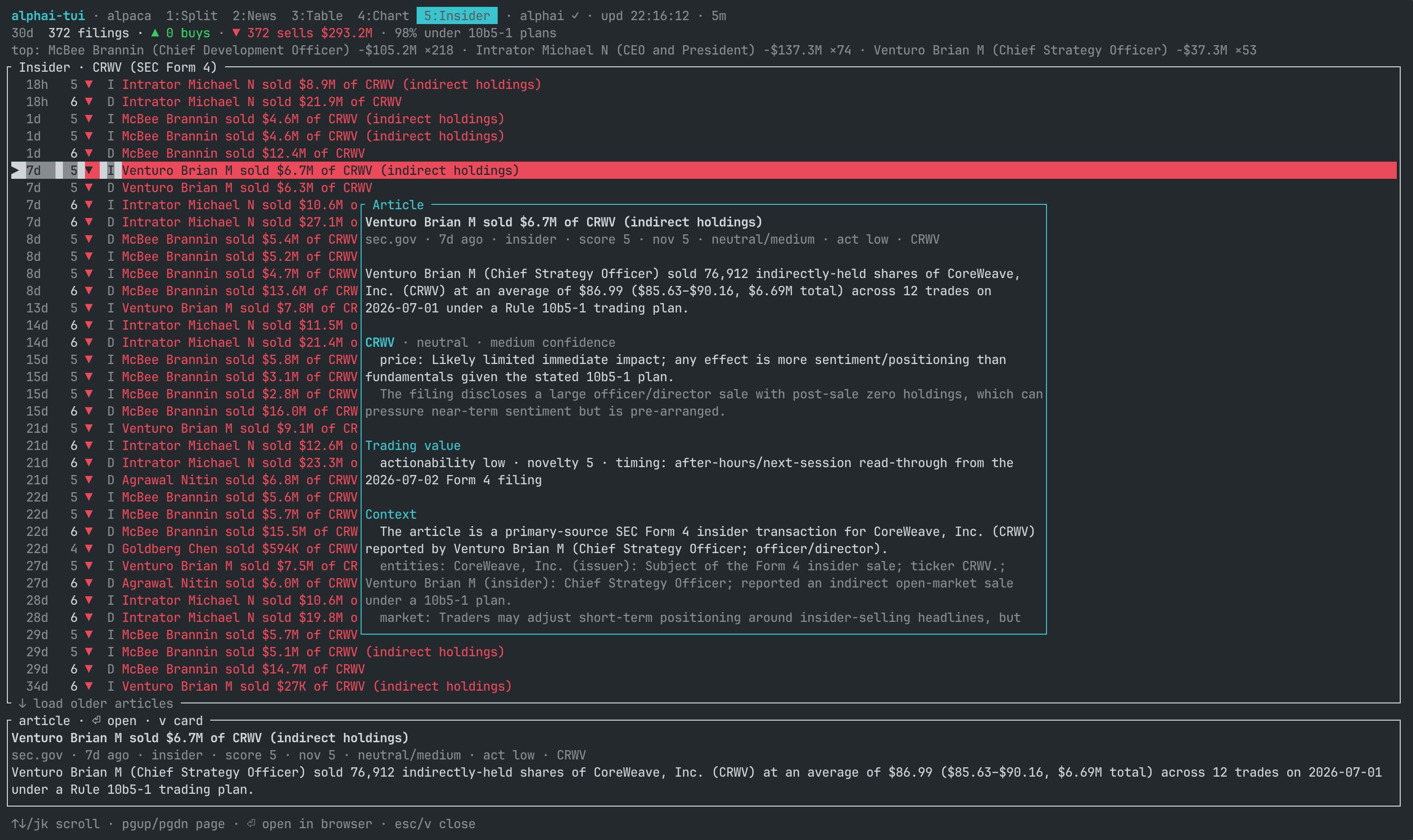
Task: Select row 'Intrator Michael N sold $21.4M'
Action: (x=185, y=342)
